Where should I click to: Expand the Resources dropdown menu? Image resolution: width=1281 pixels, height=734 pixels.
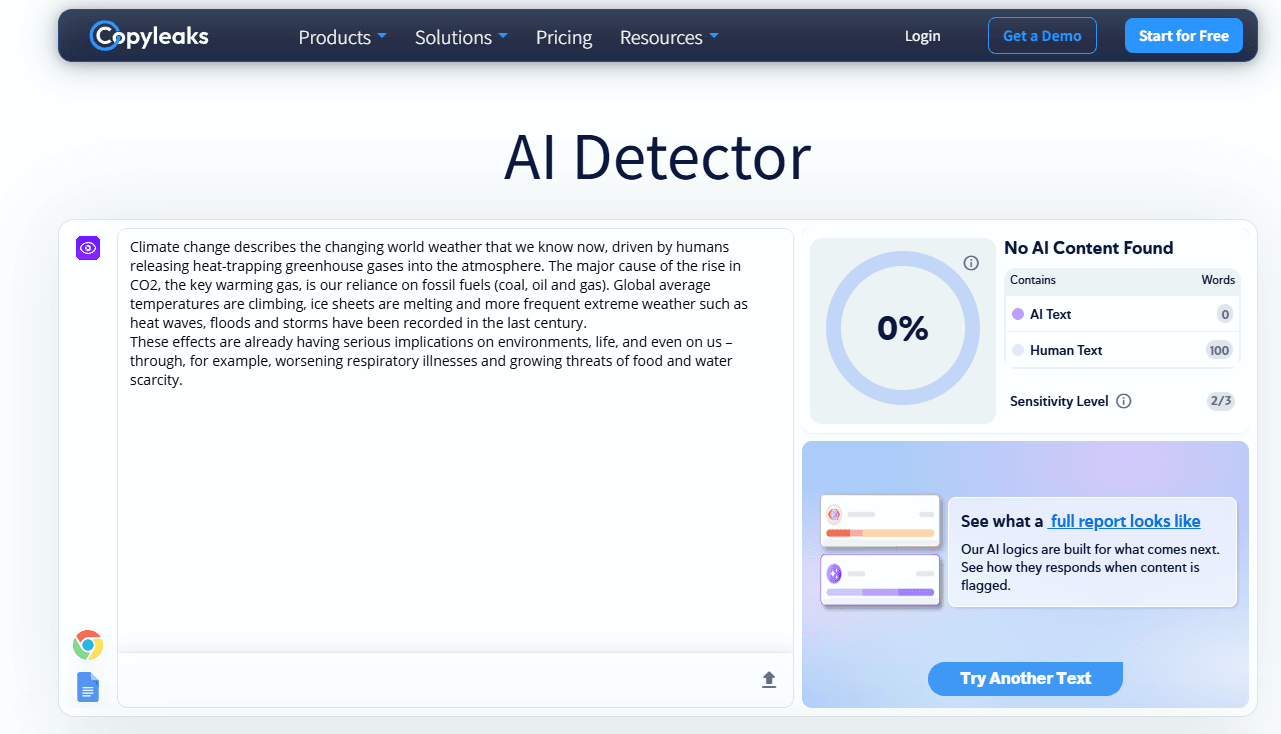click(x=669, y=37)
